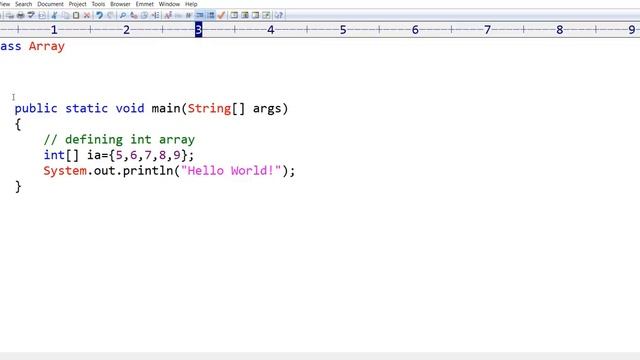This screenshot has width=640, height=360.
Task: Click the Spell Check toolbar icon
Action: click(31, 16)
